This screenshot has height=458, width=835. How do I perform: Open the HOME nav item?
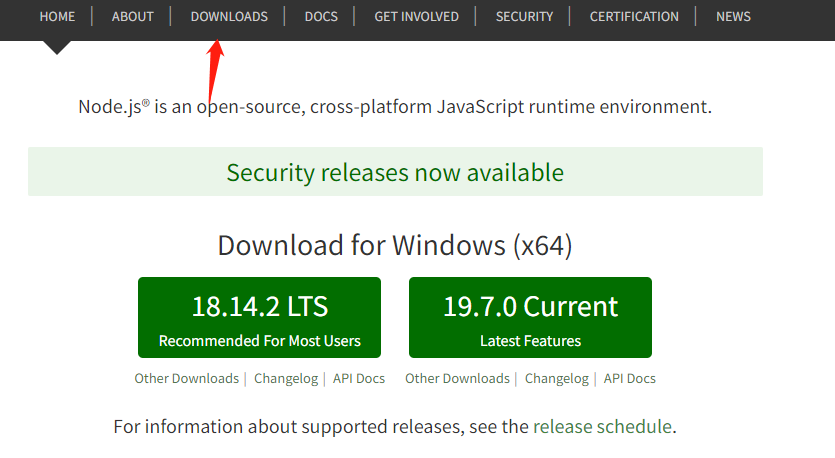tap(57, 17)
